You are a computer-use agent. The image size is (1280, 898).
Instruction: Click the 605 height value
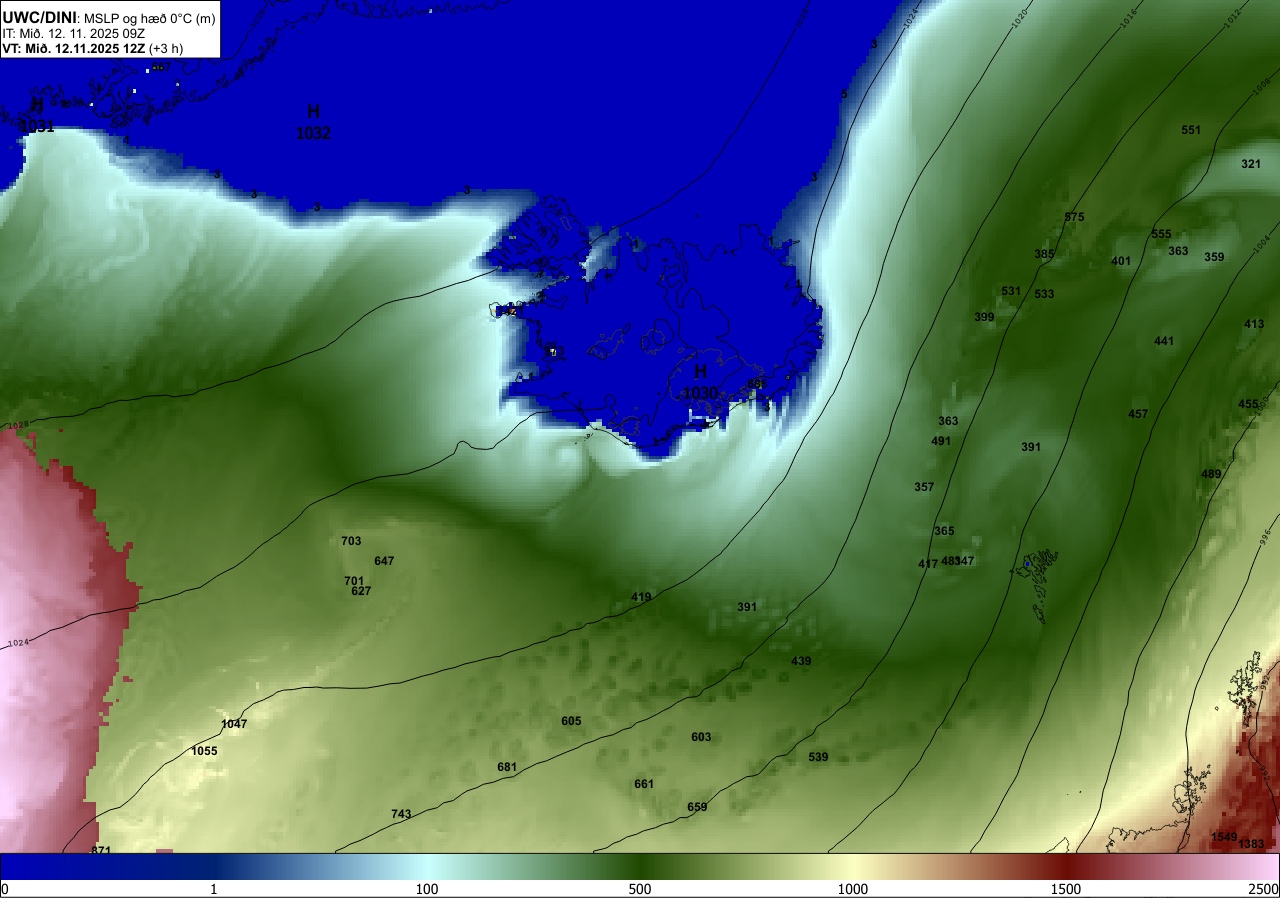click(x=571, y=721)
